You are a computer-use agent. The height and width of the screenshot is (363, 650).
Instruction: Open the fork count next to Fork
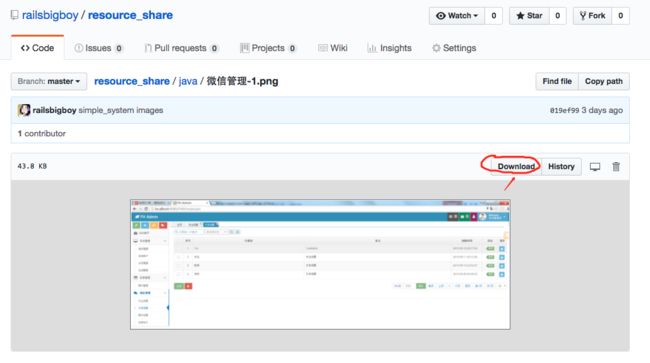coord(621,16)
